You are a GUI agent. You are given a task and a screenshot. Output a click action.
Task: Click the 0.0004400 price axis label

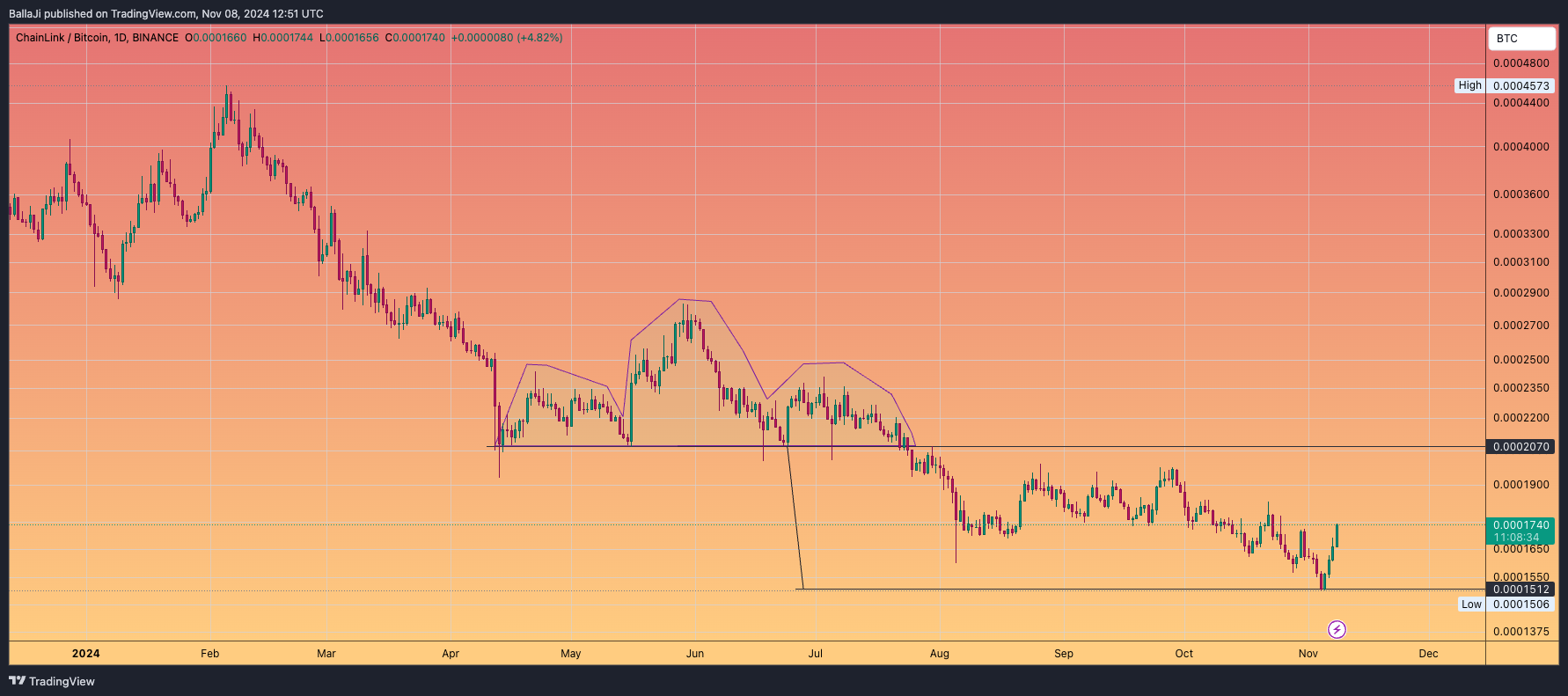click(1521, 103)
